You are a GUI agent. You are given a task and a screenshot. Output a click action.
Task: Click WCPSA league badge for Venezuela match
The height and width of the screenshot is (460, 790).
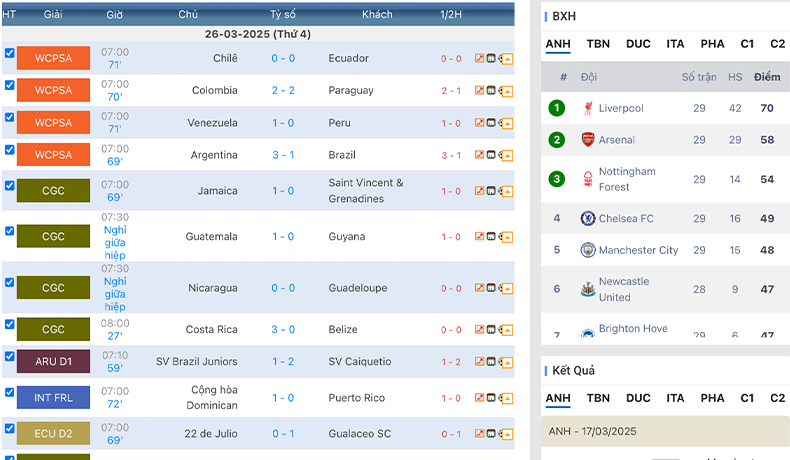coord(53,122)
